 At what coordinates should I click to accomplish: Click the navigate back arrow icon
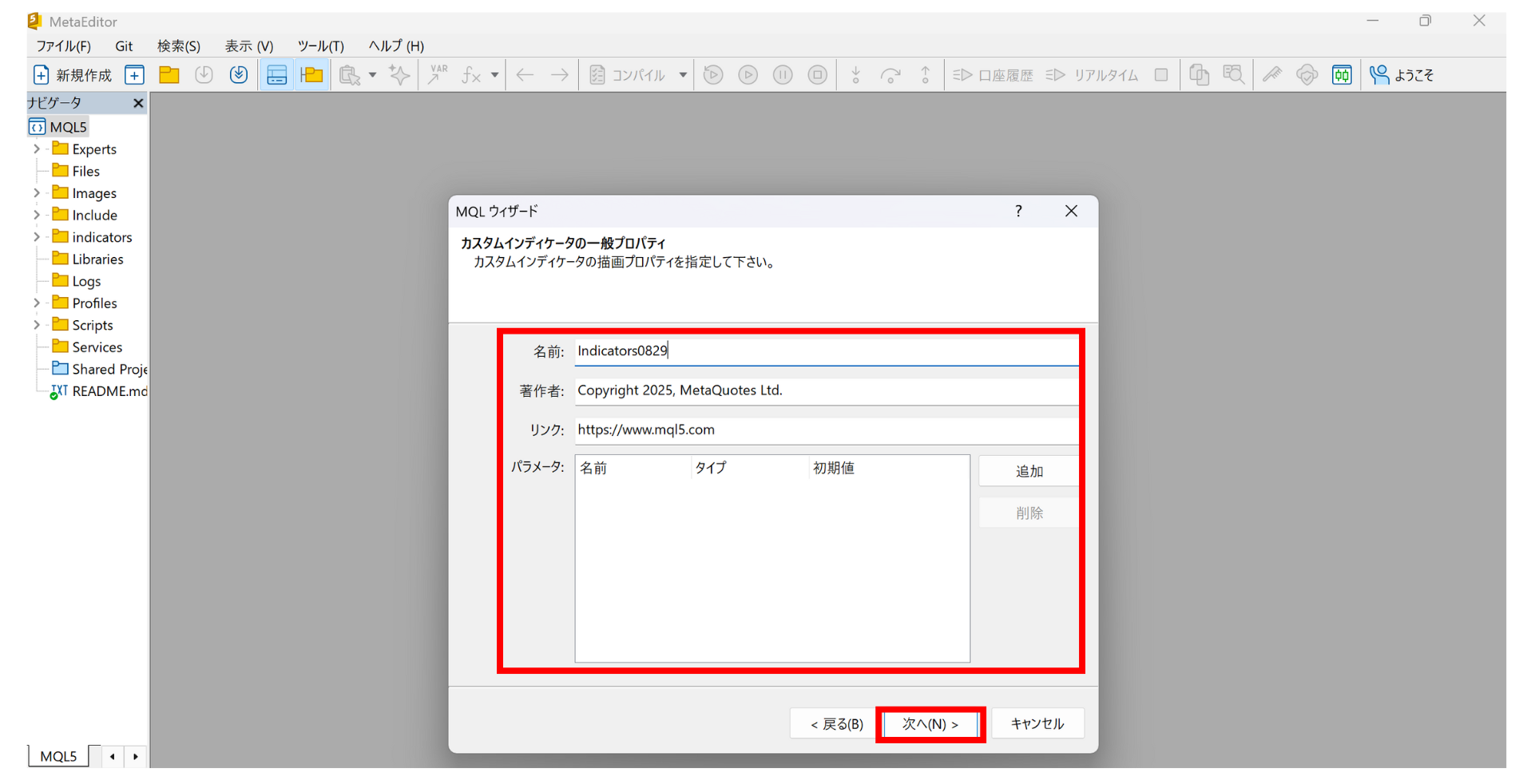[x=525, y=75]
